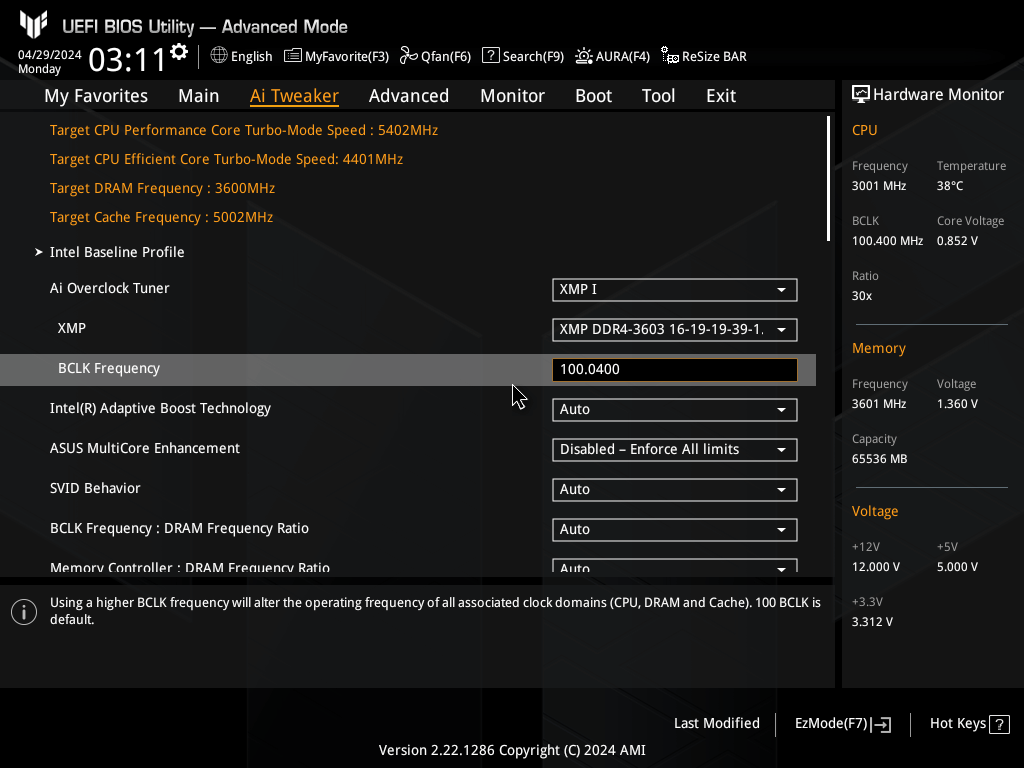This screenshot has width=1024, height=768.
Task: Open Qfan(F6) fan control
Action: coord(435,56)
